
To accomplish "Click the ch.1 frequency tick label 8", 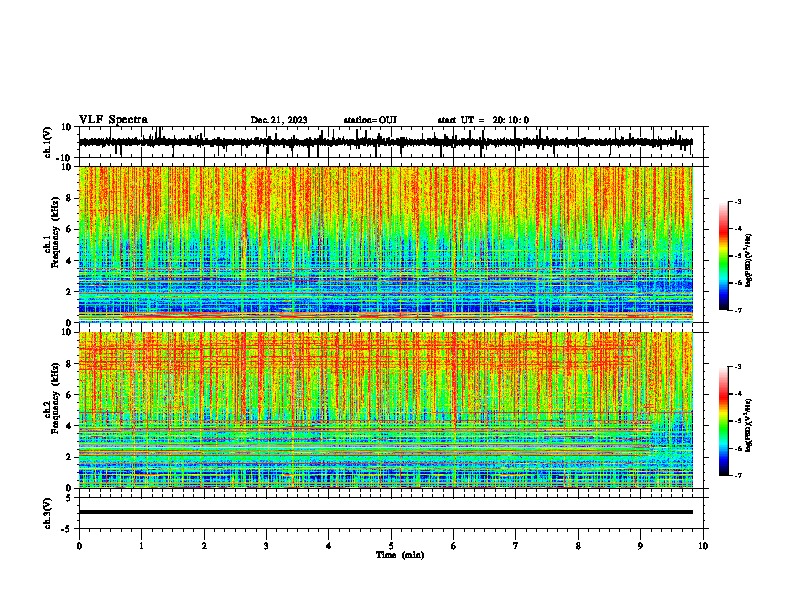I will coord(69,198).
